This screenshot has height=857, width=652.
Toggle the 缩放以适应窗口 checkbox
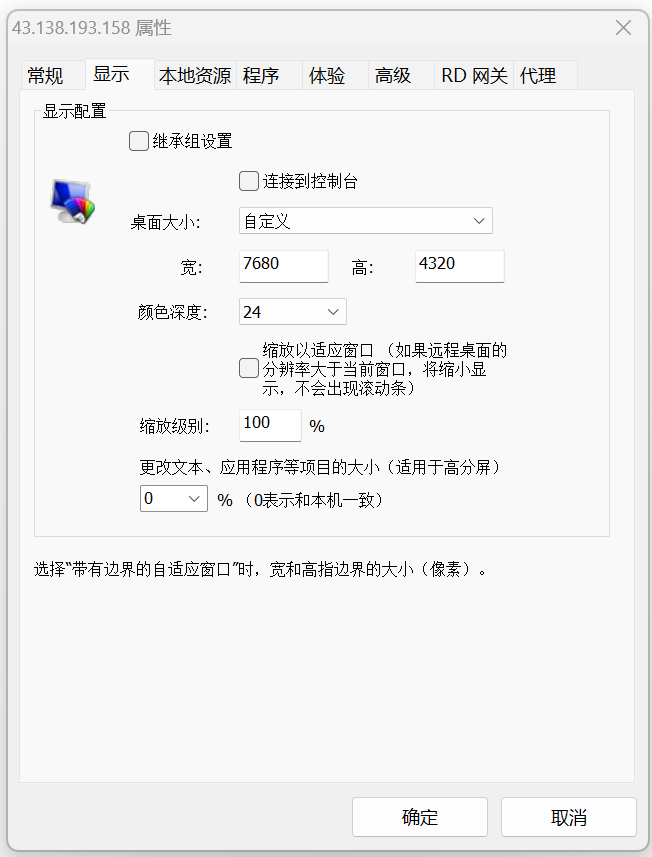click(x=249, y=368)
